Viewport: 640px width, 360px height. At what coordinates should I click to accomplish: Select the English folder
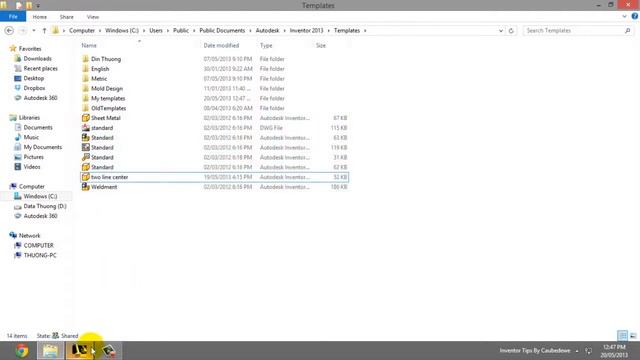click(x=100, y=69)
